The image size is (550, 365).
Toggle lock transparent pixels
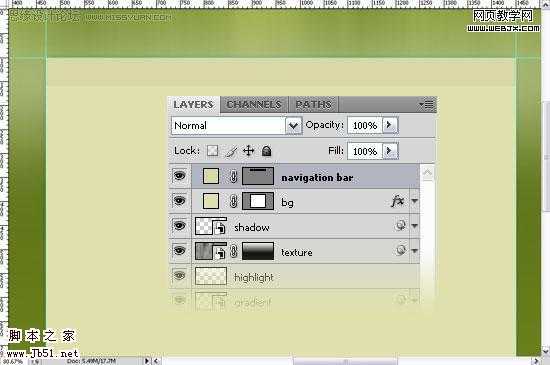coord(213,151)
